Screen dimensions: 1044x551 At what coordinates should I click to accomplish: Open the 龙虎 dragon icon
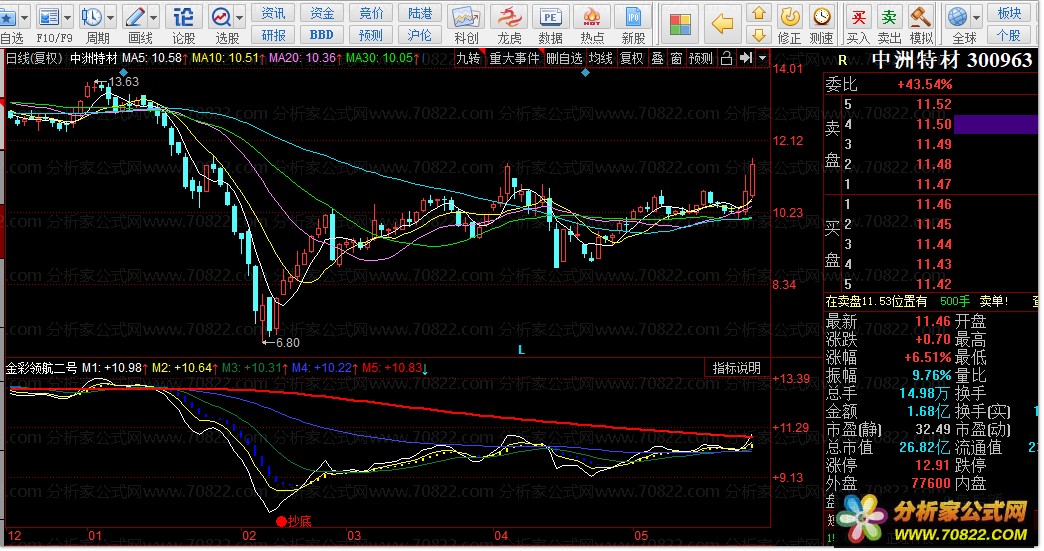click(x=509, y=17)
